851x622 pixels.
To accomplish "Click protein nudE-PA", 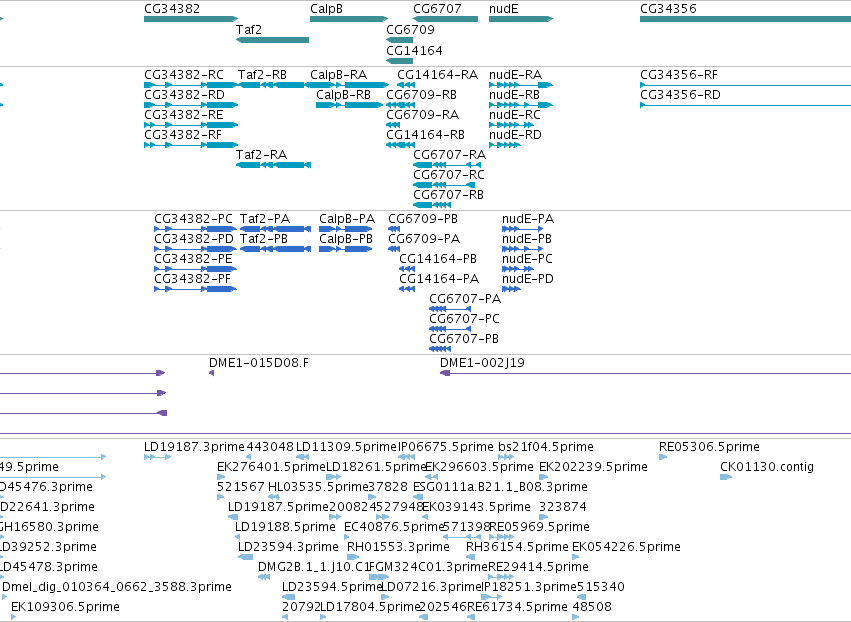I will [528, 219].
